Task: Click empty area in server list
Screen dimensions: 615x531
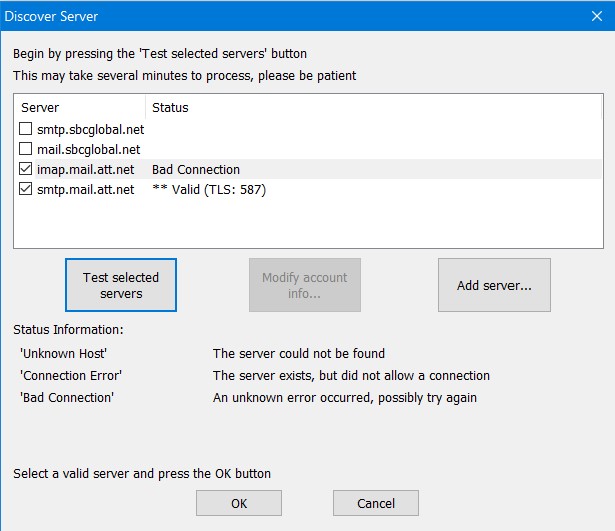Action: click(308, 224)
